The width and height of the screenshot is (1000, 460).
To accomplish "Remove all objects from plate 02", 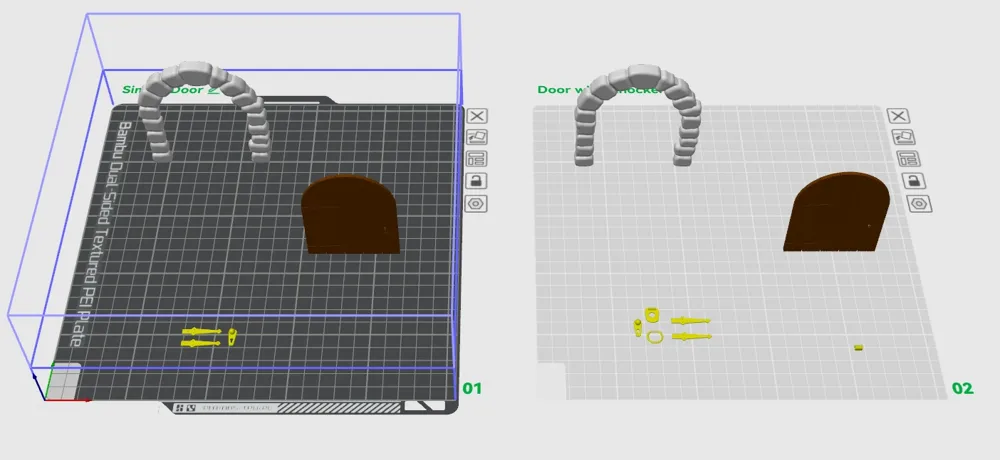I will pyautogui.click(x=911, y=116).
